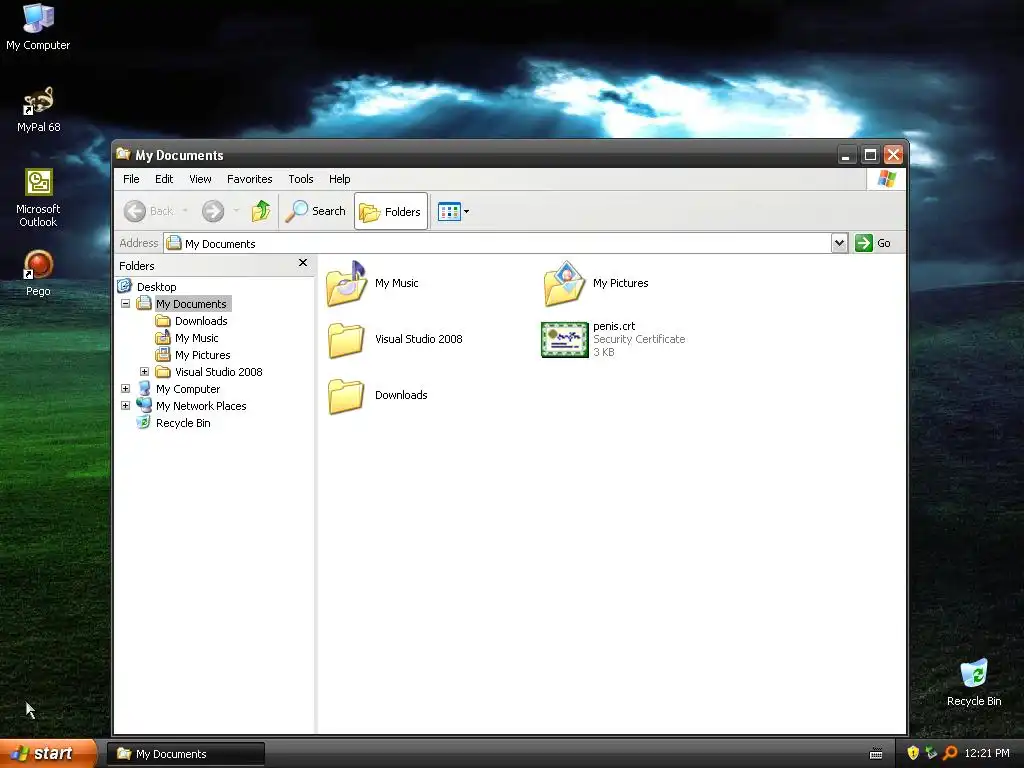Open the Tools menu
Image resolution: width=1024 pixels, height=768 pixels.
coord(301,179)
